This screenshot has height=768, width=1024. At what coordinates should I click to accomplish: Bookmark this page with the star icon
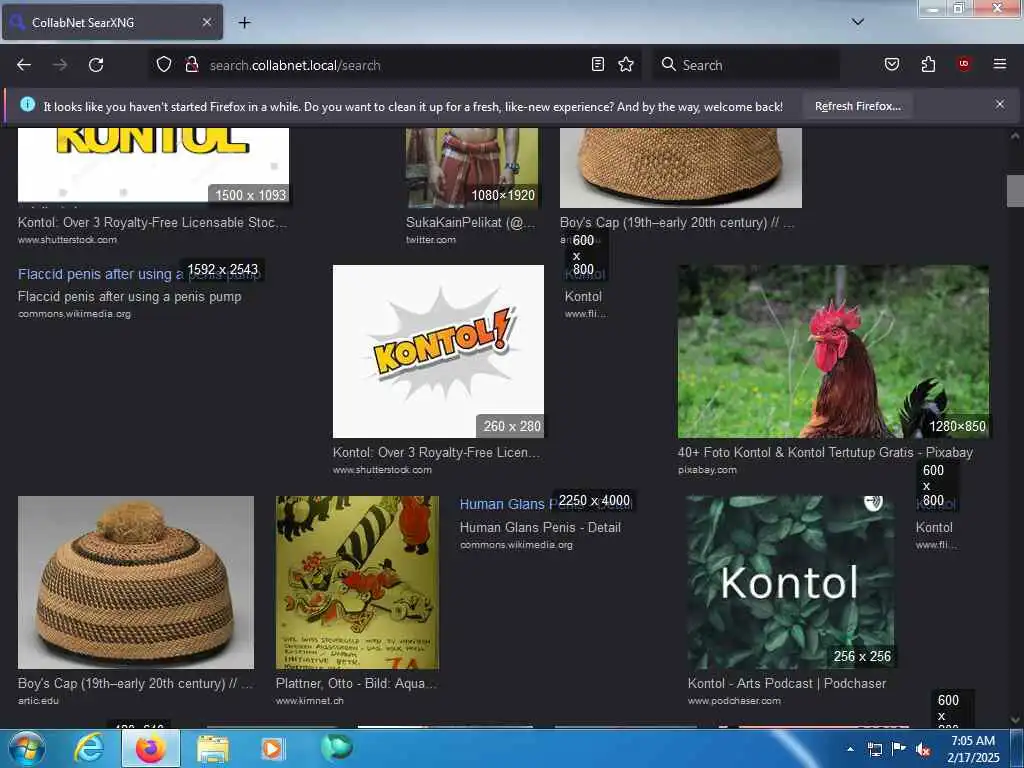coord(626,64)
